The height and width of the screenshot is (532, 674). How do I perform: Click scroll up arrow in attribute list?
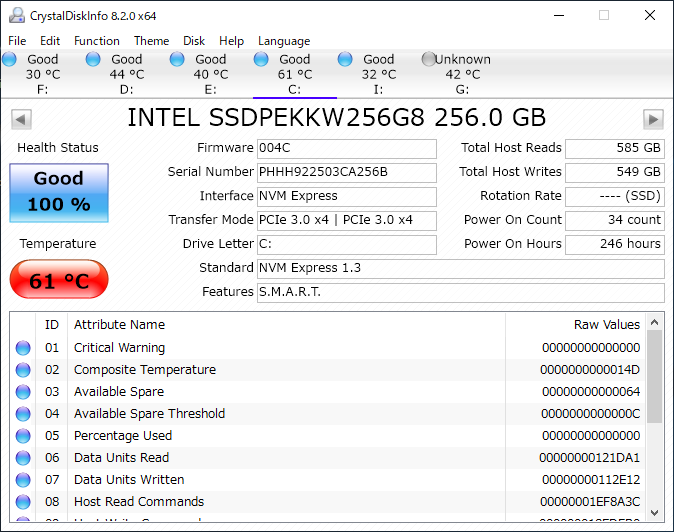click(654, 322)
